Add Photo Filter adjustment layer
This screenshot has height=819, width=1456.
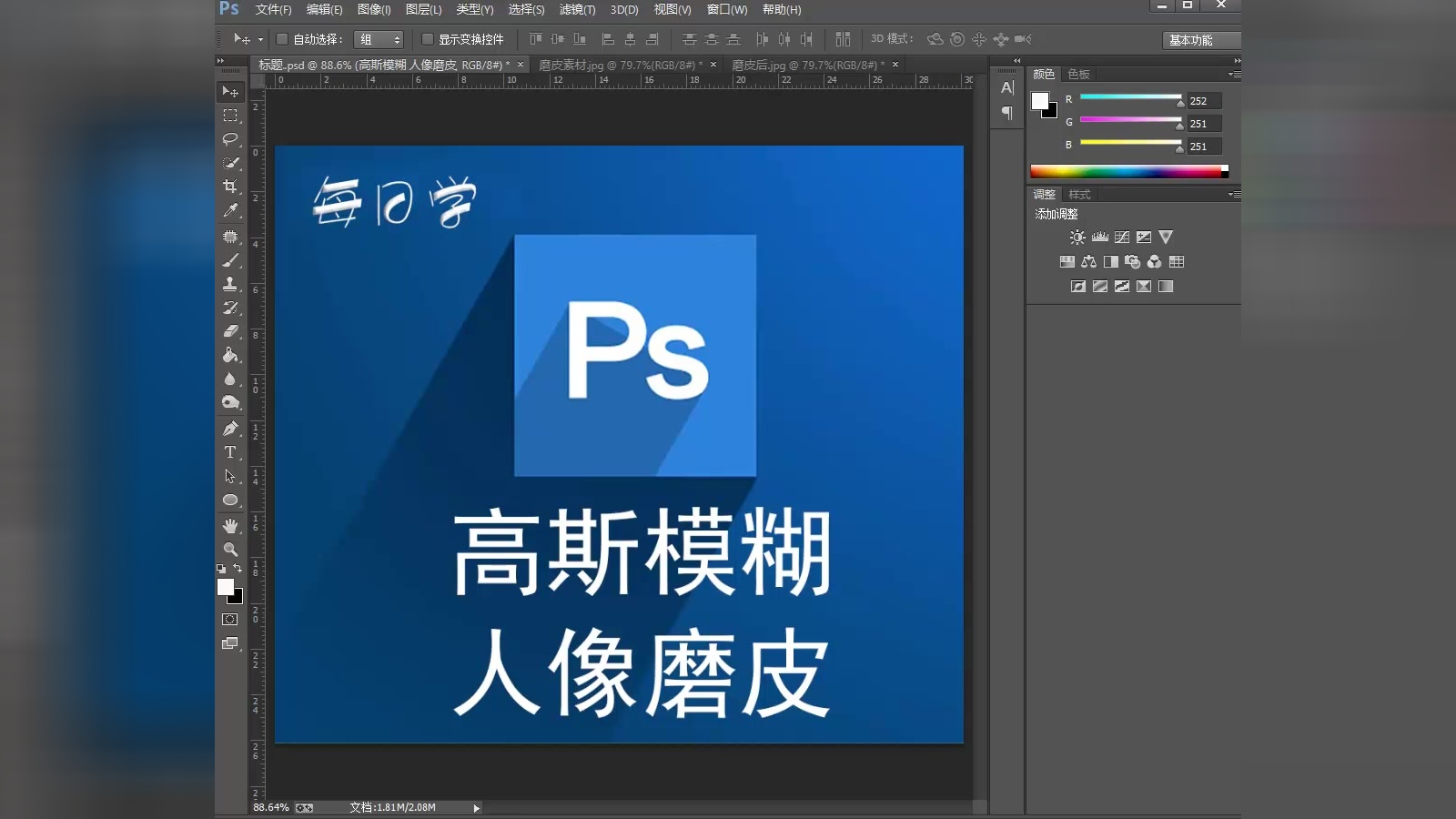[x=1133, y=261]
